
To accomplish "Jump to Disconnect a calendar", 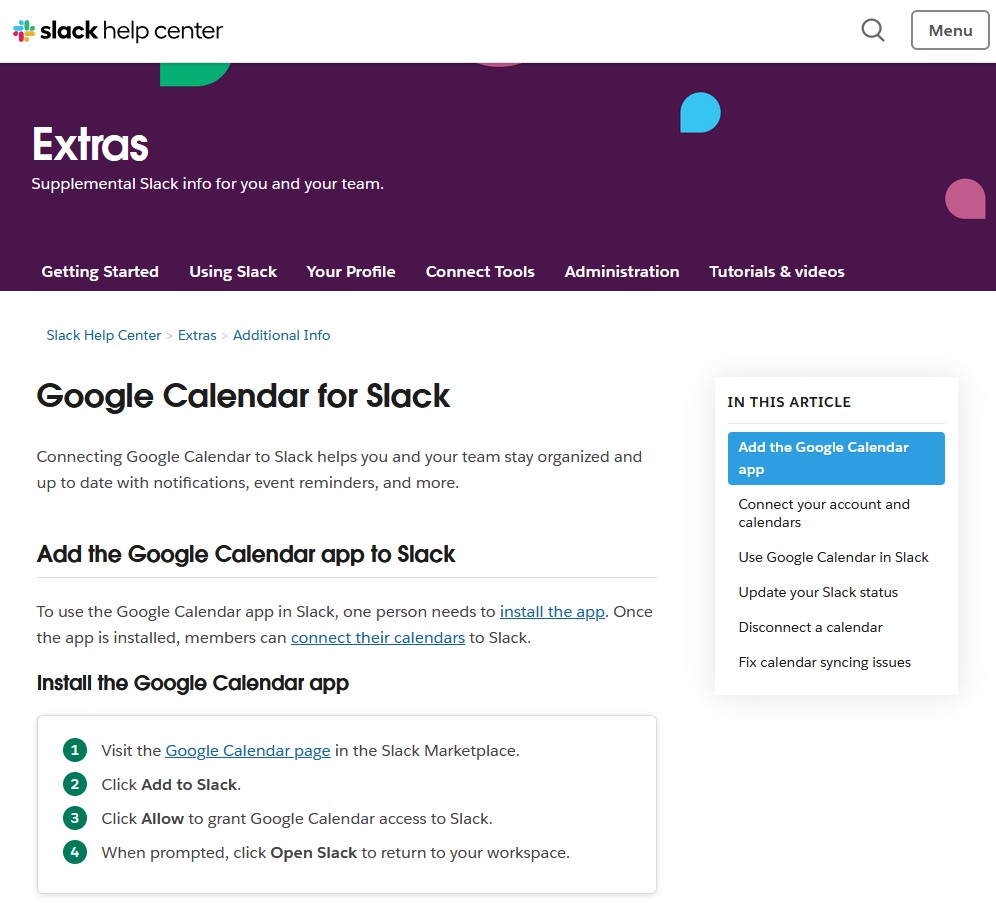I will coord(810,627).
